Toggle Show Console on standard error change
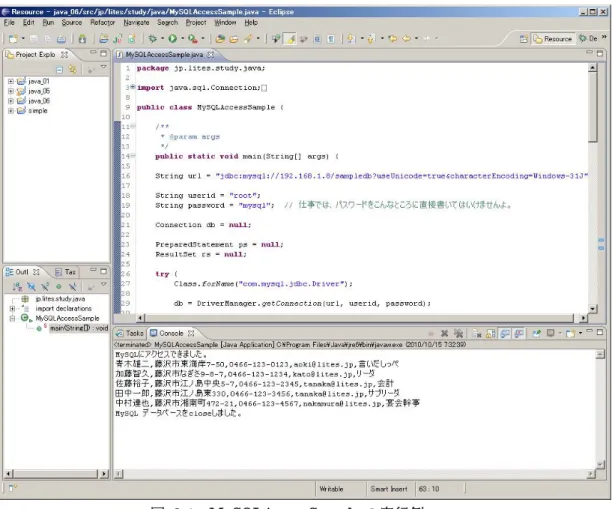Image resolution: width=612 pixels, height=509 pixels. [x=519, y=333]
